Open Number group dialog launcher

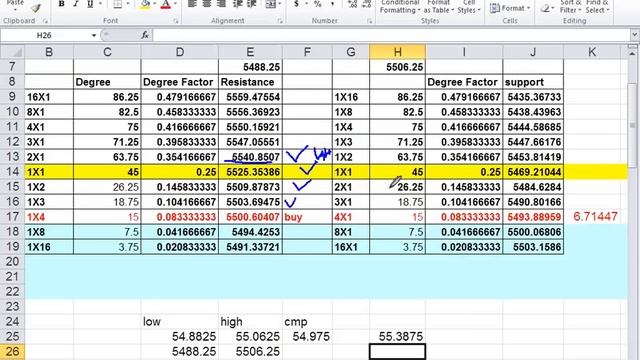369,21
